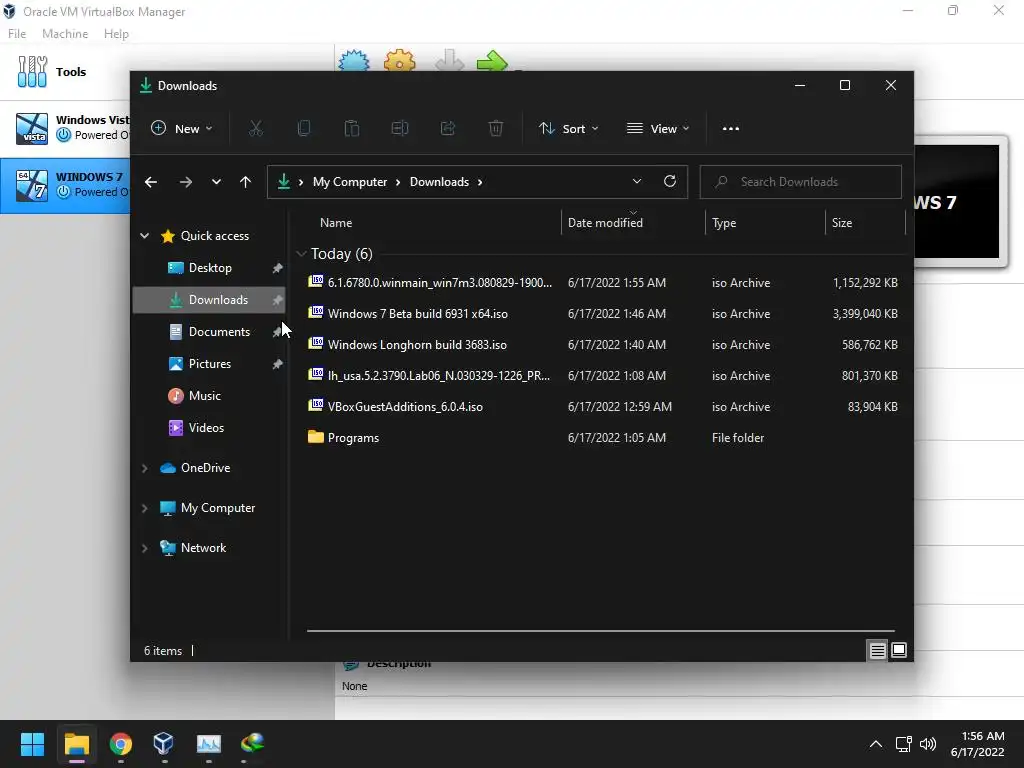Click the Copy icon in Downloads toolbar
This screenshot has height=768, width=1024.
[x=304, y=129]
